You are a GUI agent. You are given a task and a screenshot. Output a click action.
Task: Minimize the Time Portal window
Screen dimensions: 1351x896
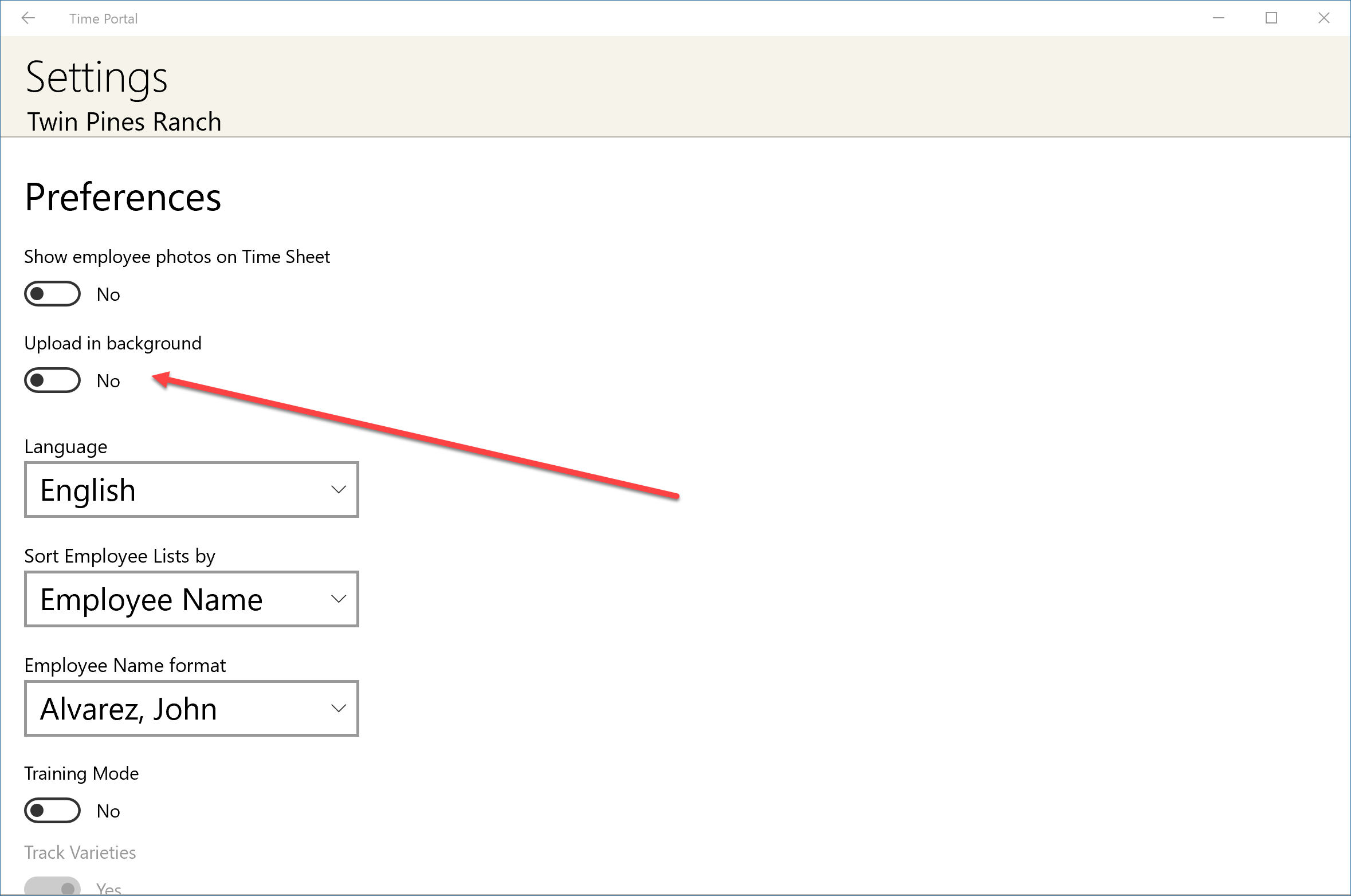pos(1219,18)
